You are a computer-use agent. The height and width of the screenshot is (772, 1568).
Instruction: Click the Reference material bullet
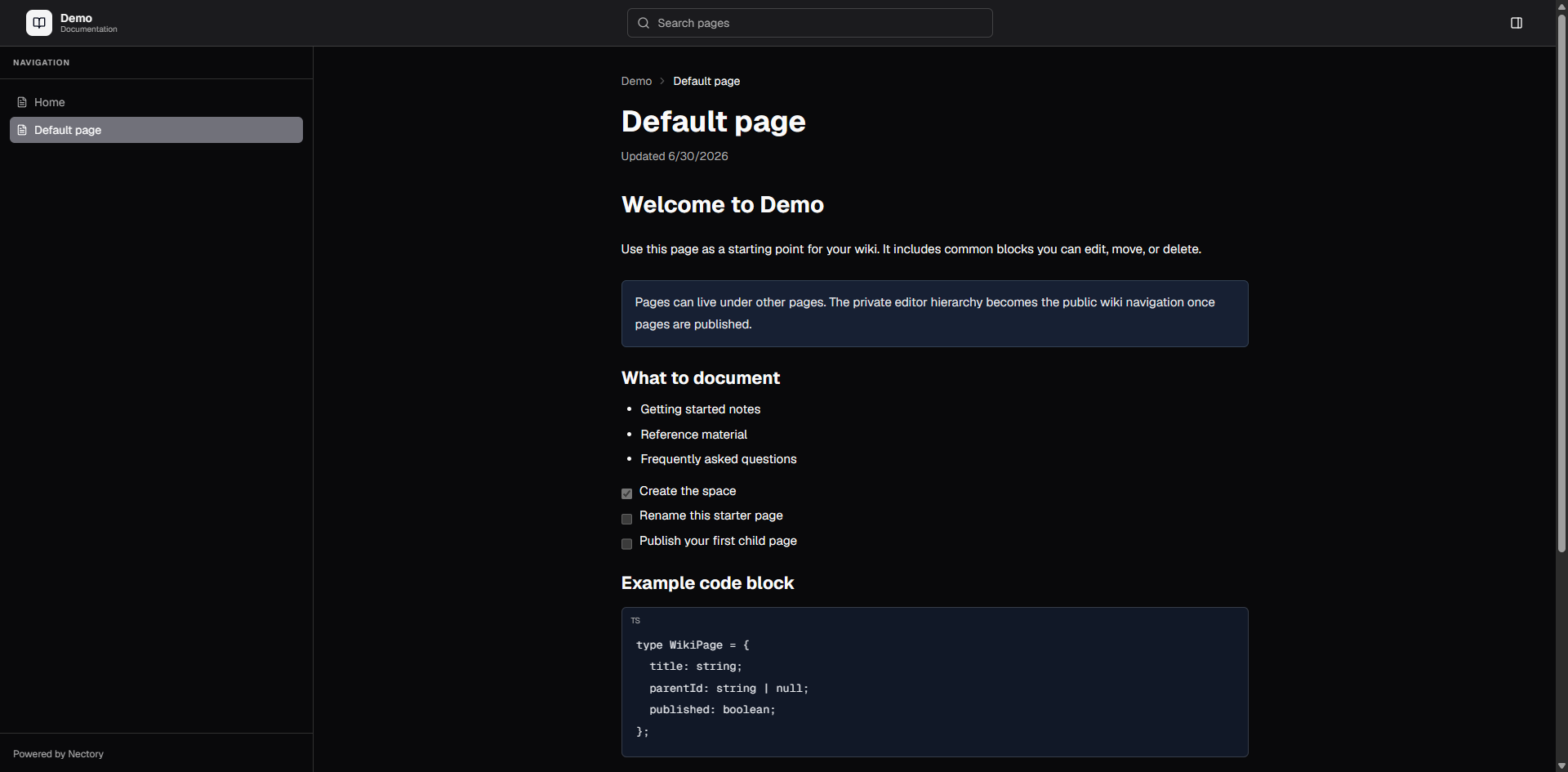click(693, 435)
